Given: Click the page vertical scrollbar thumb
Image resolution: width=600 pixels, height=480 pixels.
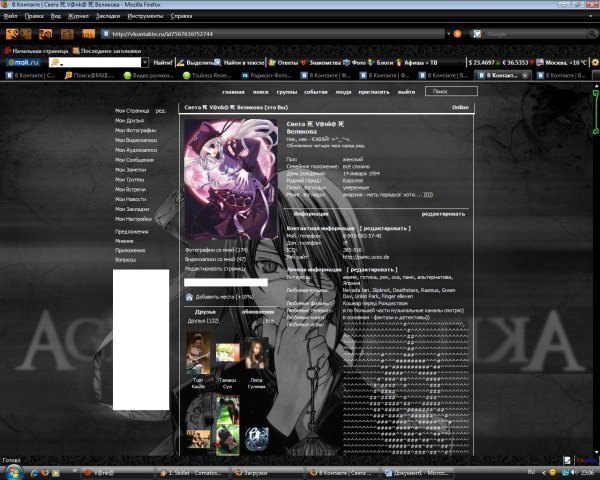Looking at the screenshot, I should [596, 112].
